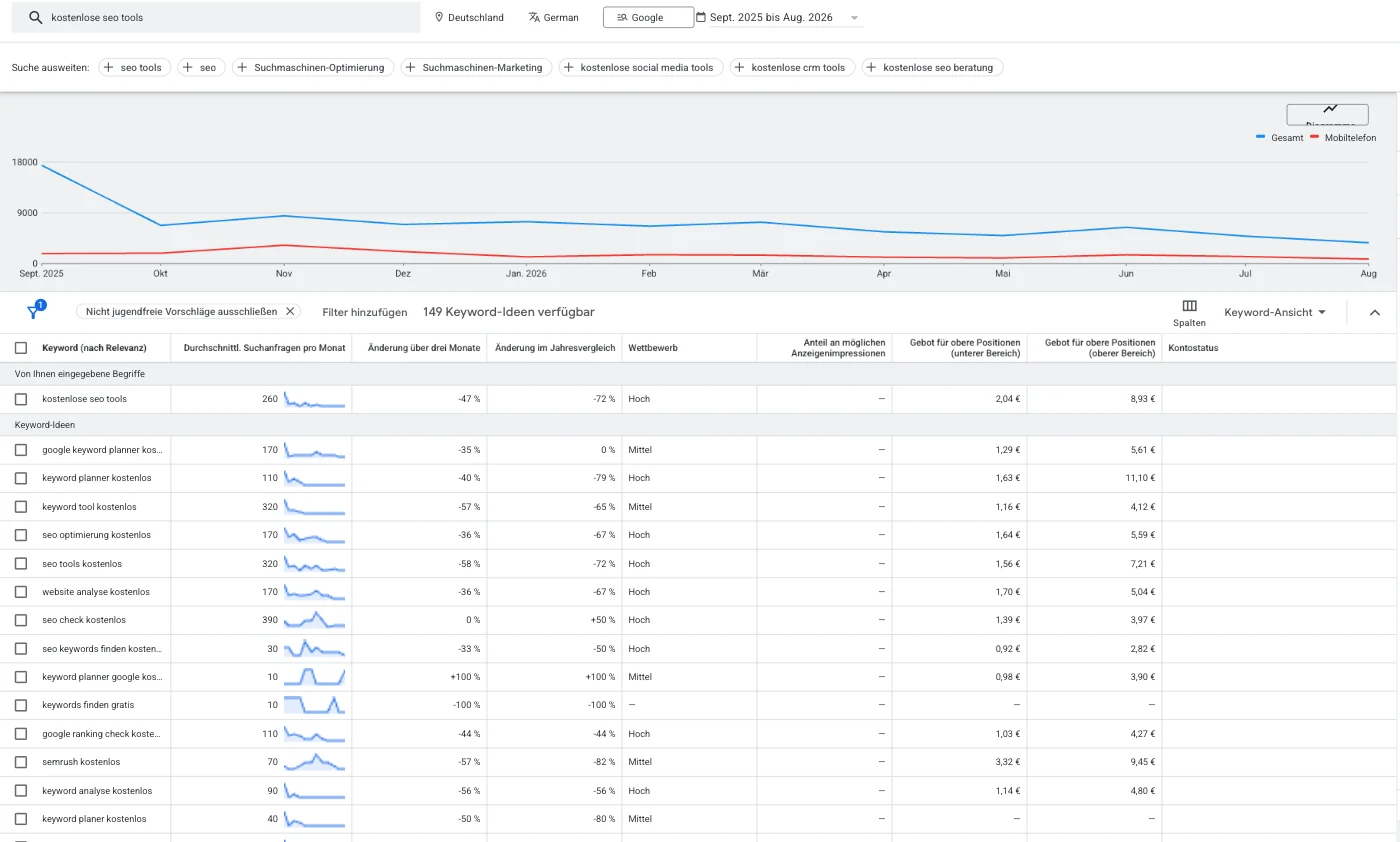
Task: Tick the checkbox for 'kostenlose seo tools'
Action: [21, 399]
